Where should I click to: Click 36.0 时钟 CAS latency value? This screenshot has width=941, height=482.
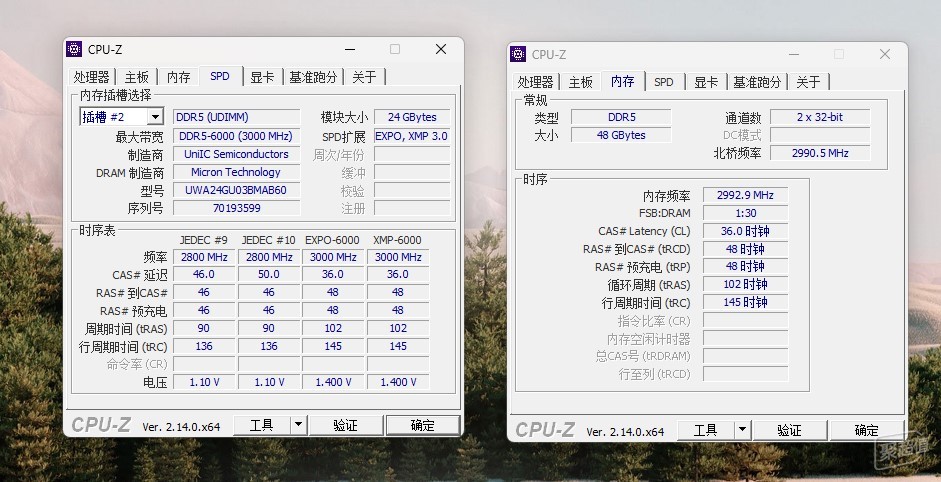pyautogui.click(x=745, y=231)
